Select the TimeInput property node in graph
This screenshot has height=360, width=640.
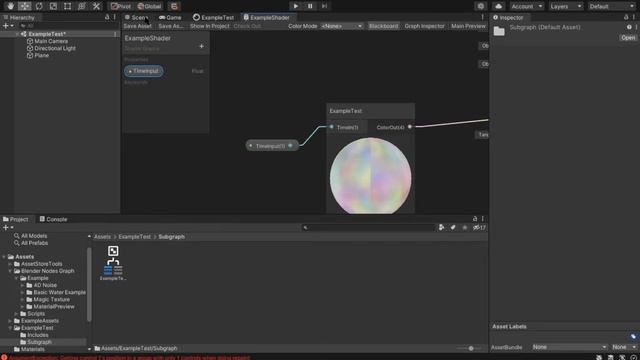point(272,146)
